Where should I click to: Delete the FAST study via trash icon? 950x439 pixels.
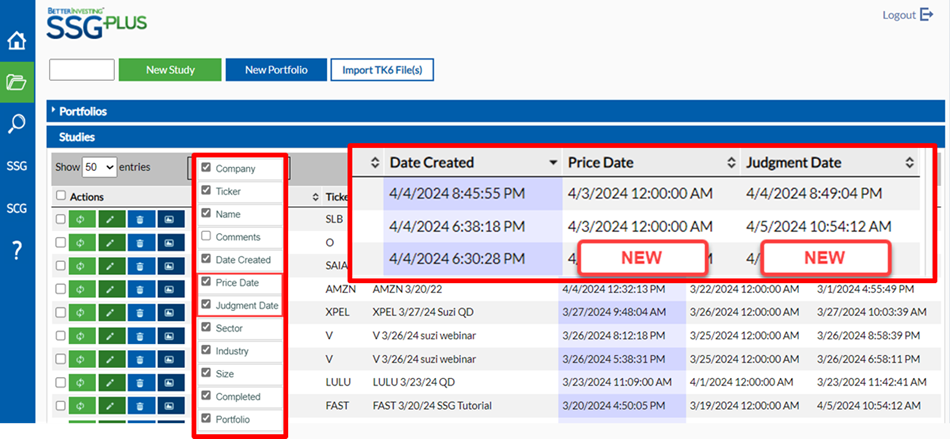click(x=141, y=406)
